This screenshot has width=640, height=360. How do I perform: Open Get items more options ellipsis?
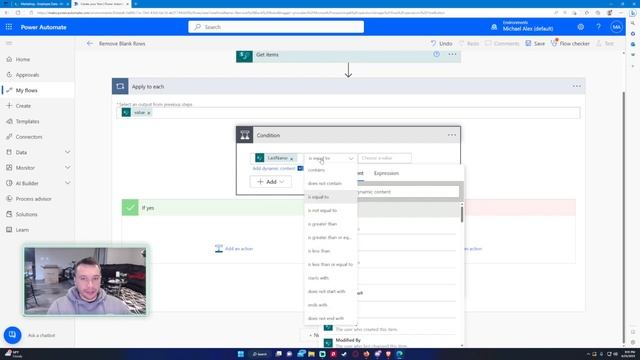(x=452, y=54)
